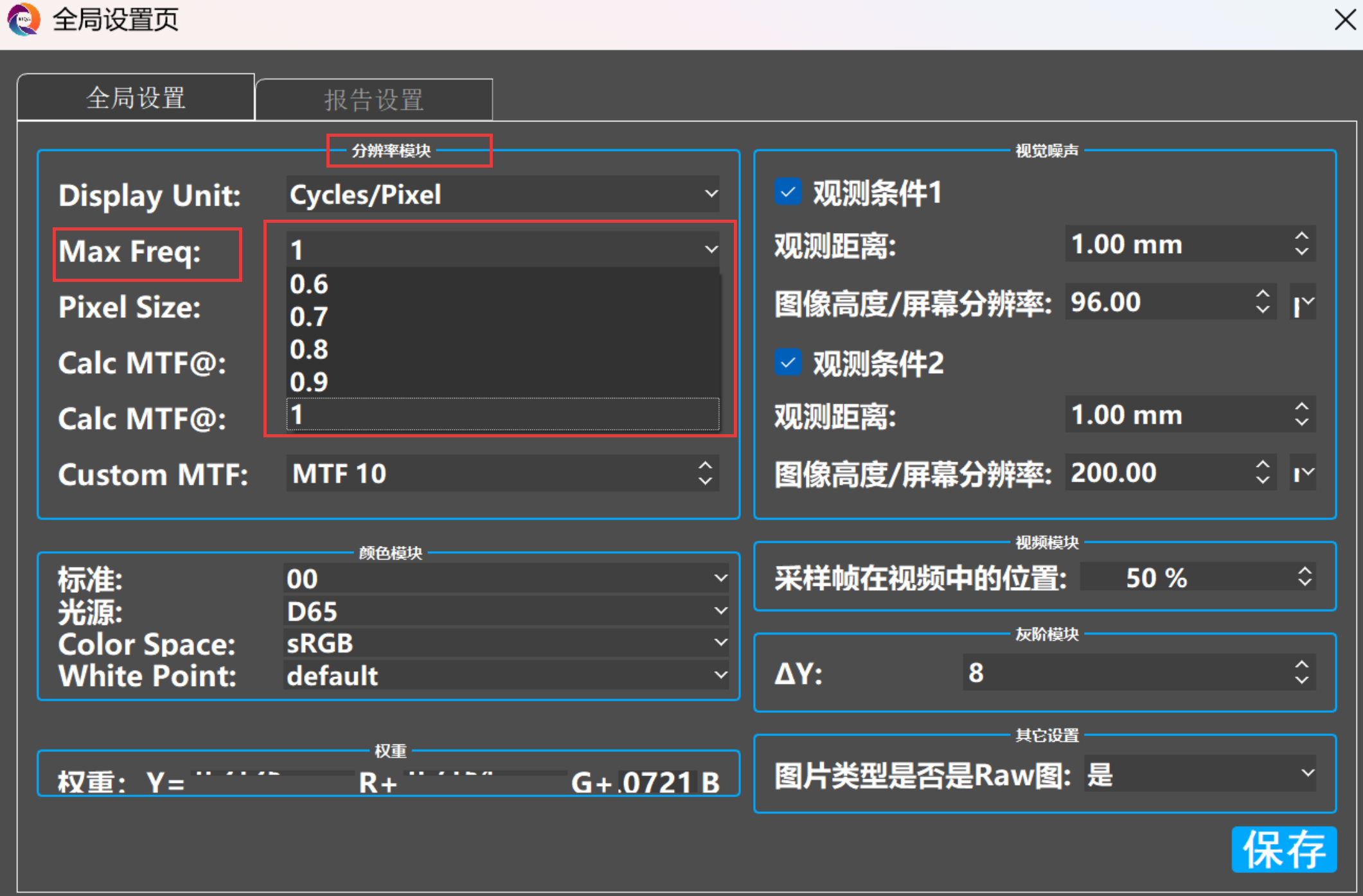
Task: Open unit selector beside 96.00 field
Action: tap(1303, 302)
